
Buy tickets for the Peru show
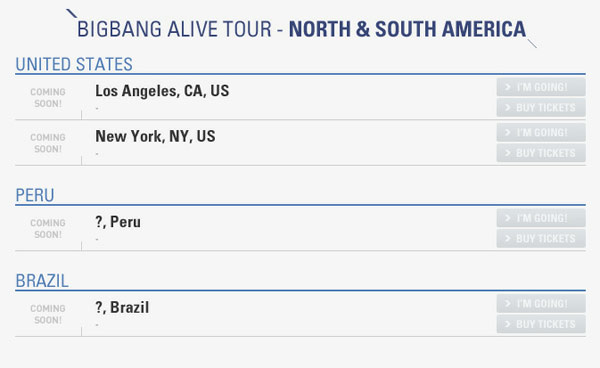(x=541, y=238)
